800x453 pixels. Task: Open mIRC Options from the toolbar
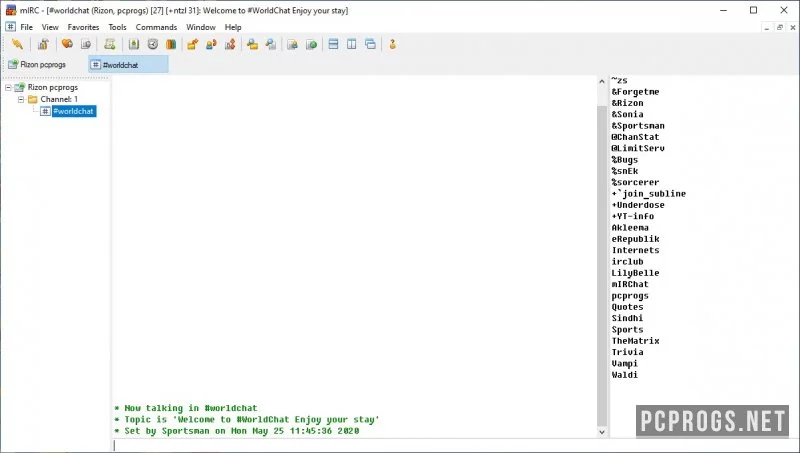tap(43, 44)
